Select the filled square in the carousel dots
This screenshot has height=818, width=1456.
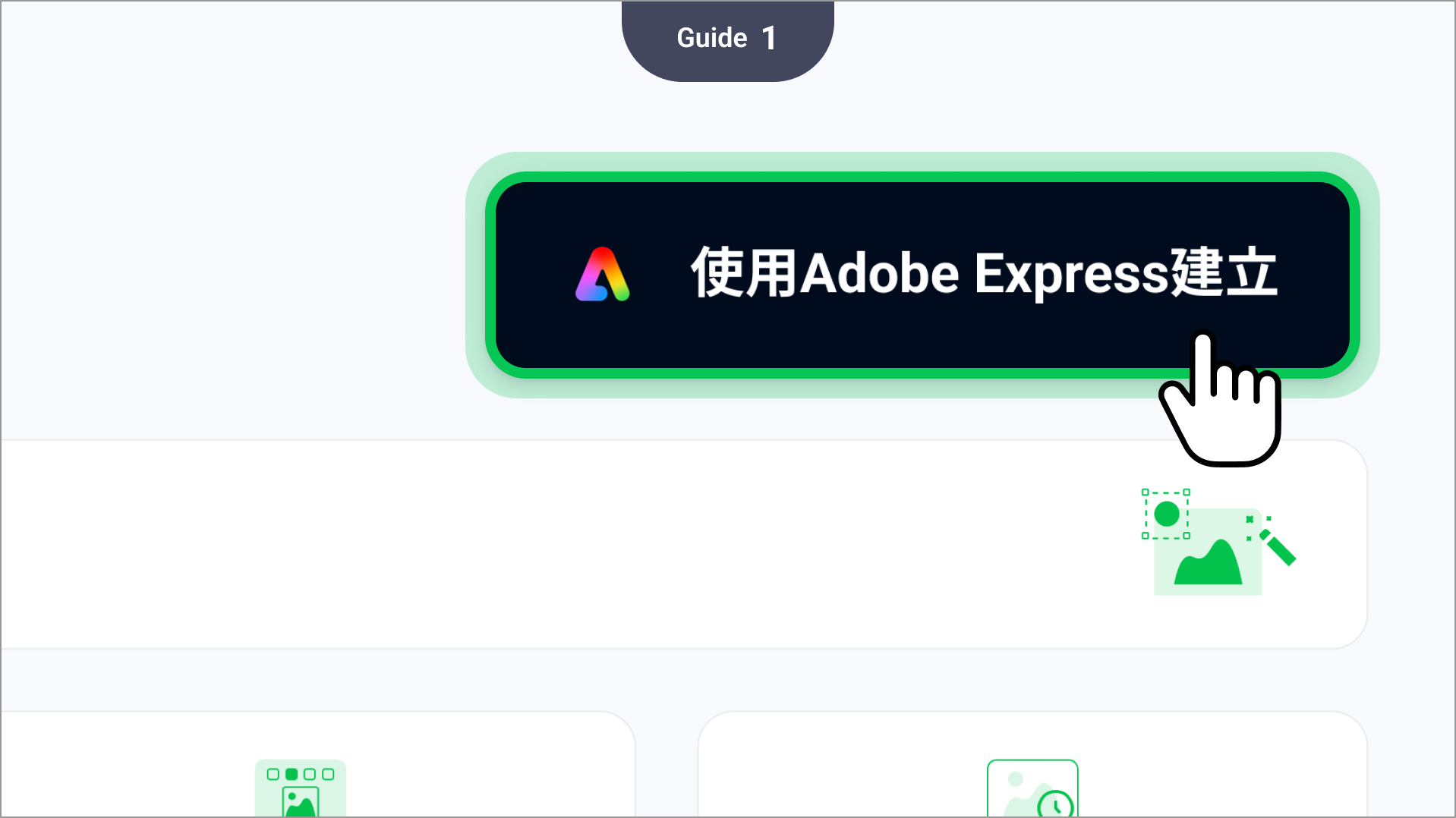point(292,774)
